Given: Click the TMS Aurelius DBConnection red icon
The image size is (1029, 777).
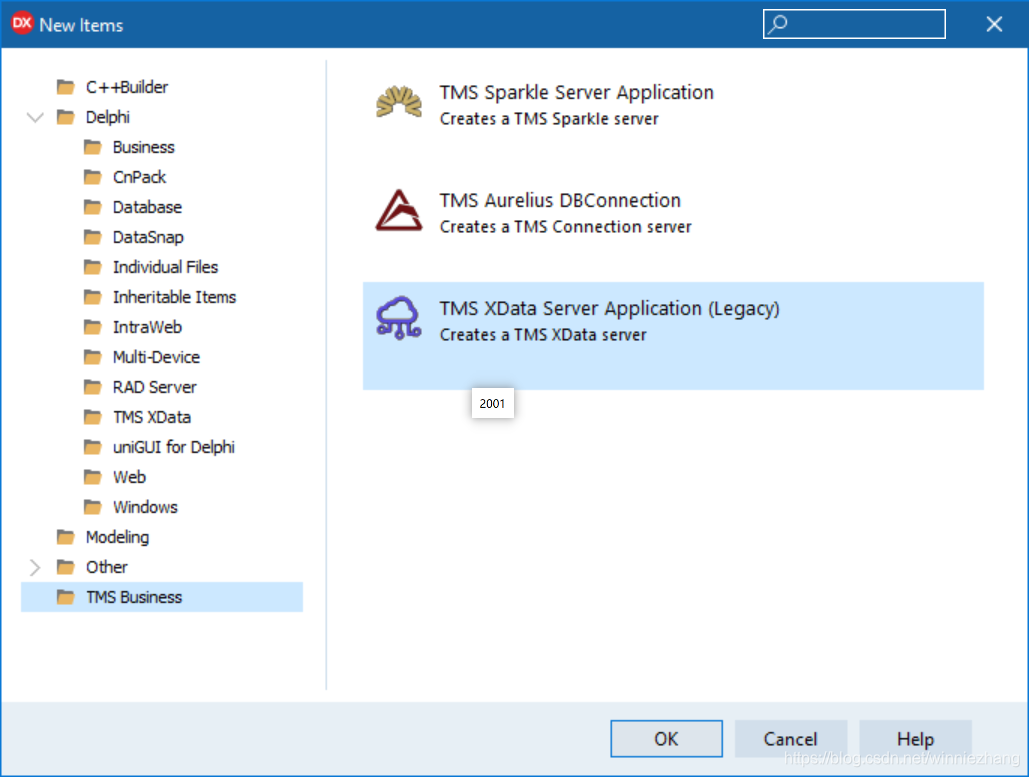Looking at the screenshot, I should tap(399, 211).
